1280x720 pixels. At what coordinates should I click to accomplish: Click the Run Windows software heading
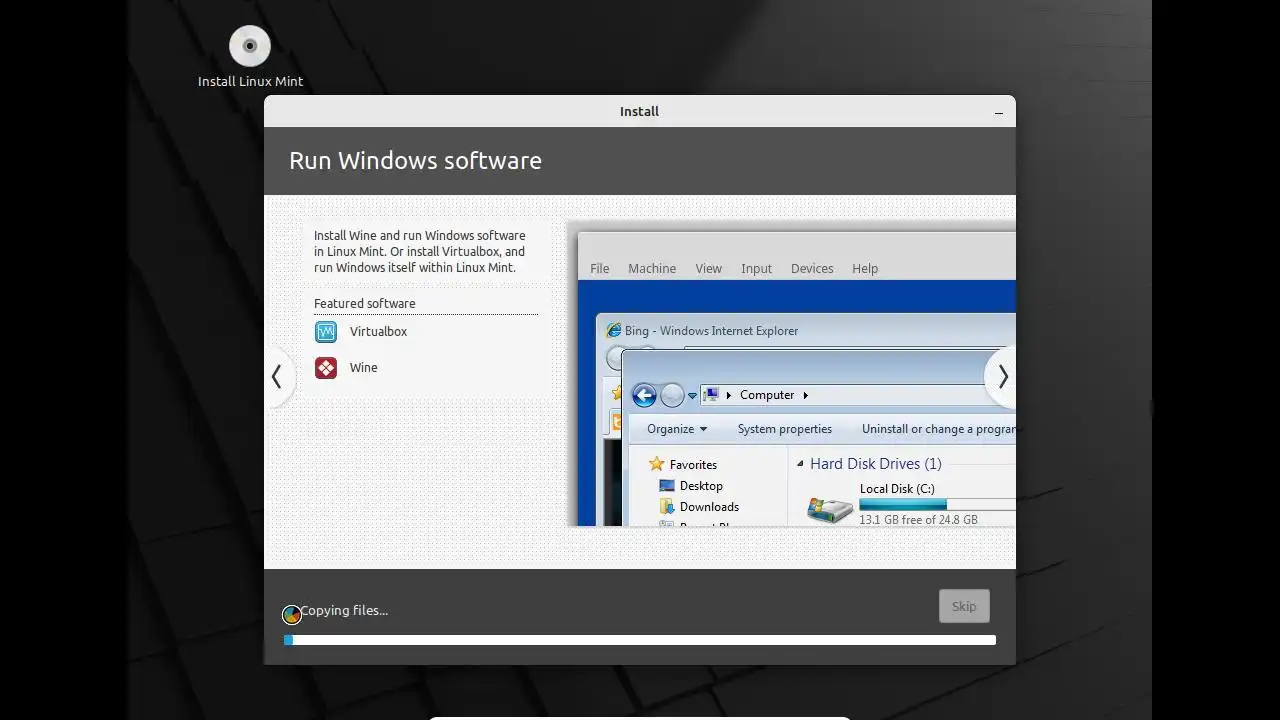pyautogui.click(x=415, y=161)
